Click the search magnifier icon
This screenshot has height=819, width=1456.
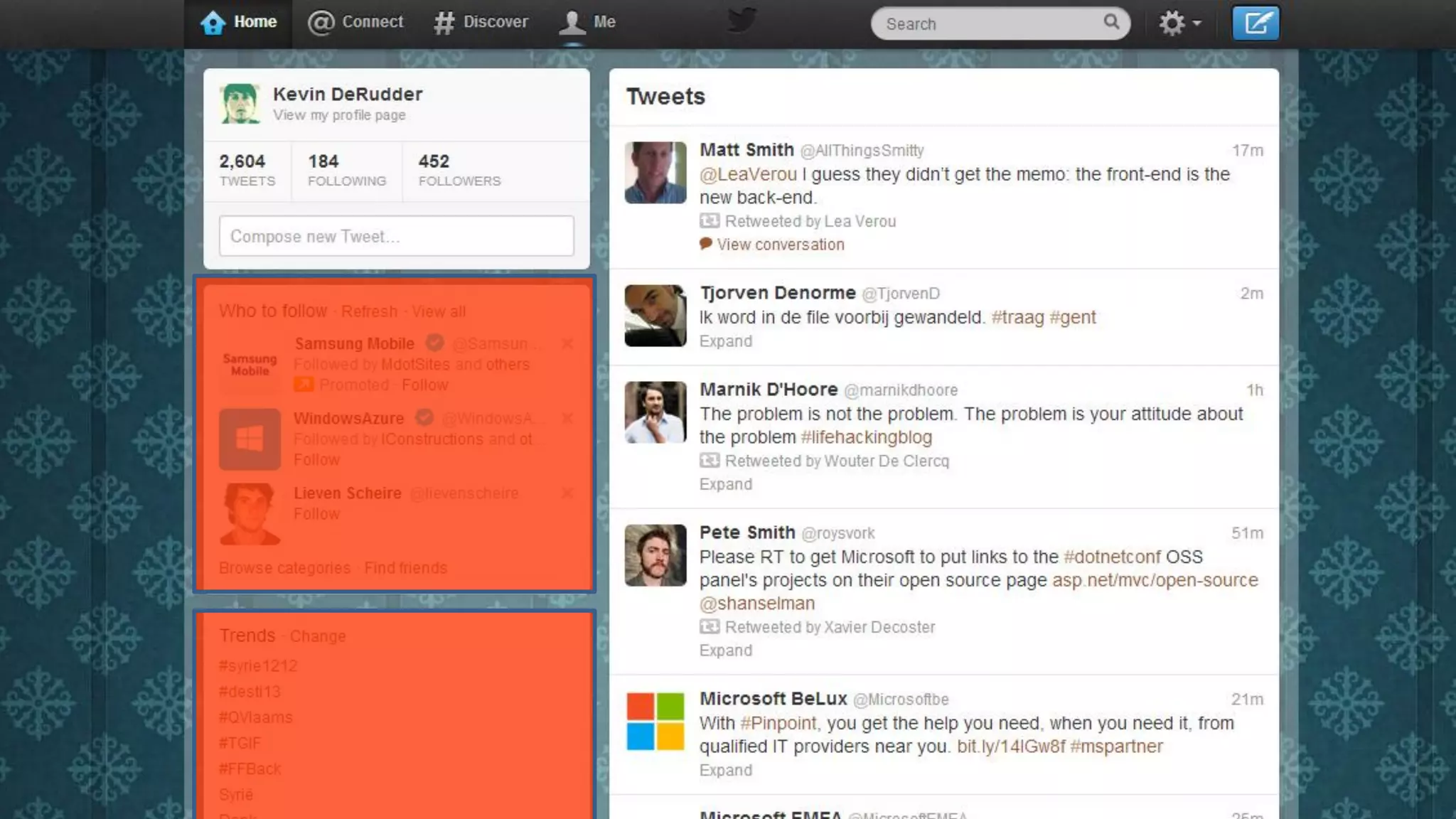click(x=1110, y=22)
